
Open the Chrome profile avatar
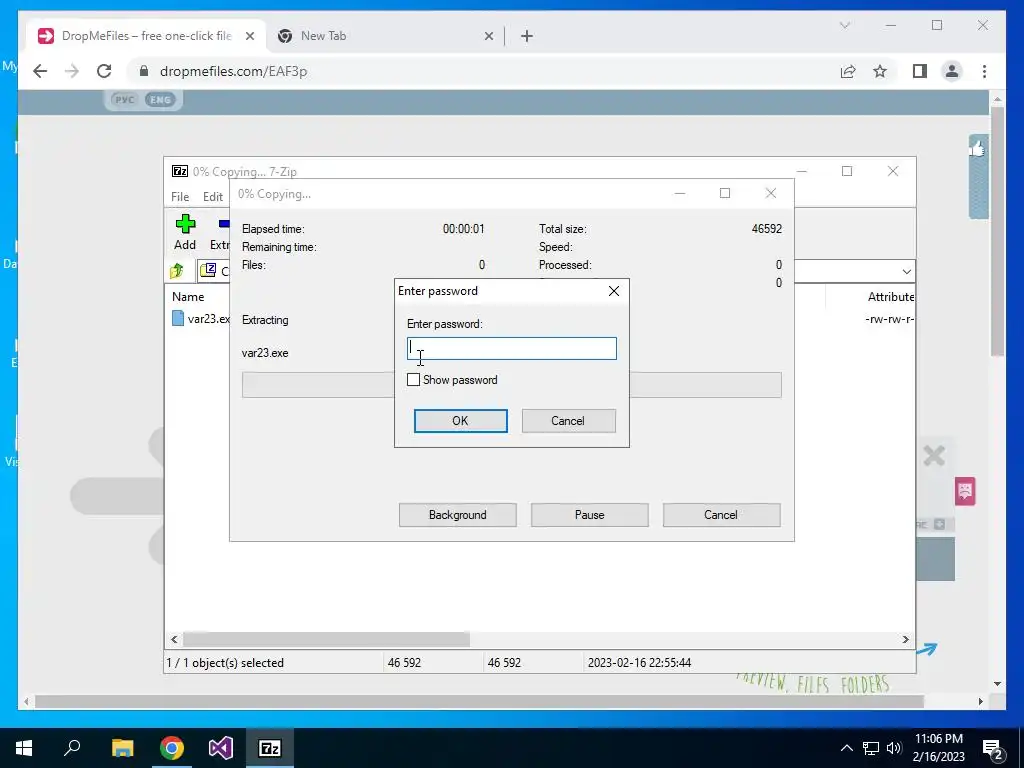tap(952, 71)
